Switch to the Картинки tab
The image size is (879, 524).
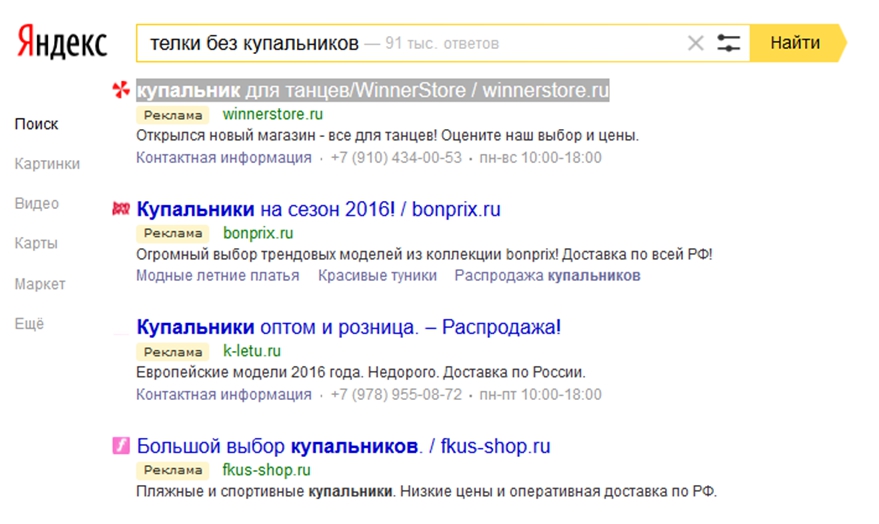tap(47, 164)
